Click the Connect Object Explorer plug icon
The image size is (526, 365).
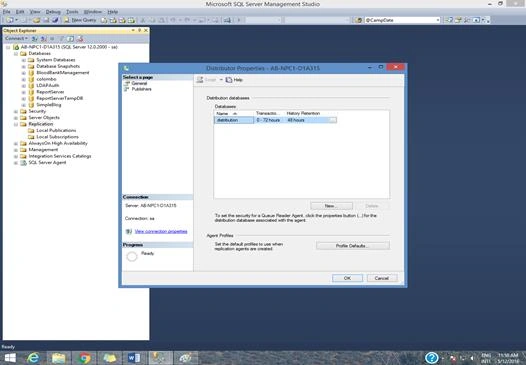(x=35, y=39)
